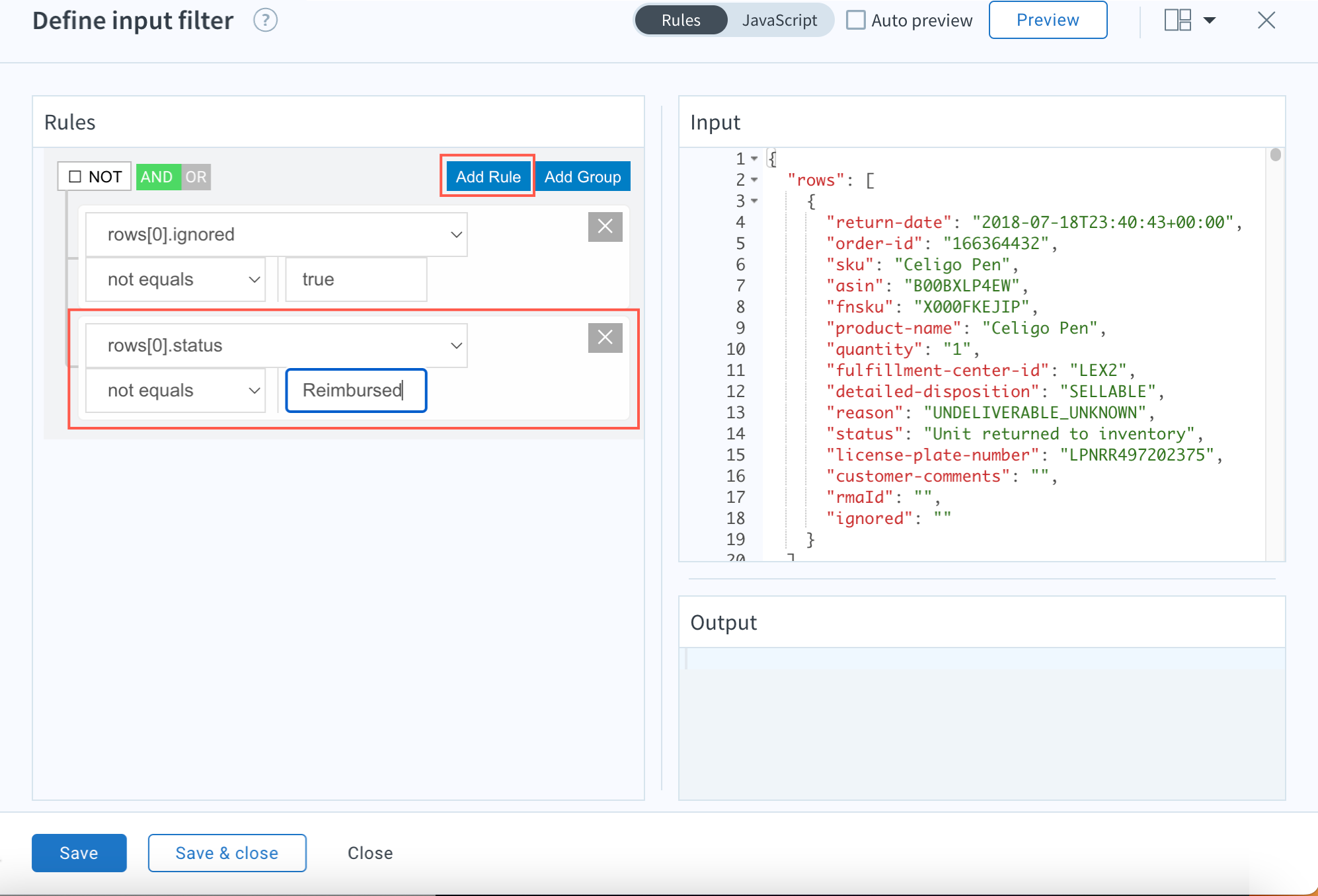Image resolution: width=1318 pixels, height=896 pixels.
Task: Select the AND condition toggle
Action: (158, 177)
